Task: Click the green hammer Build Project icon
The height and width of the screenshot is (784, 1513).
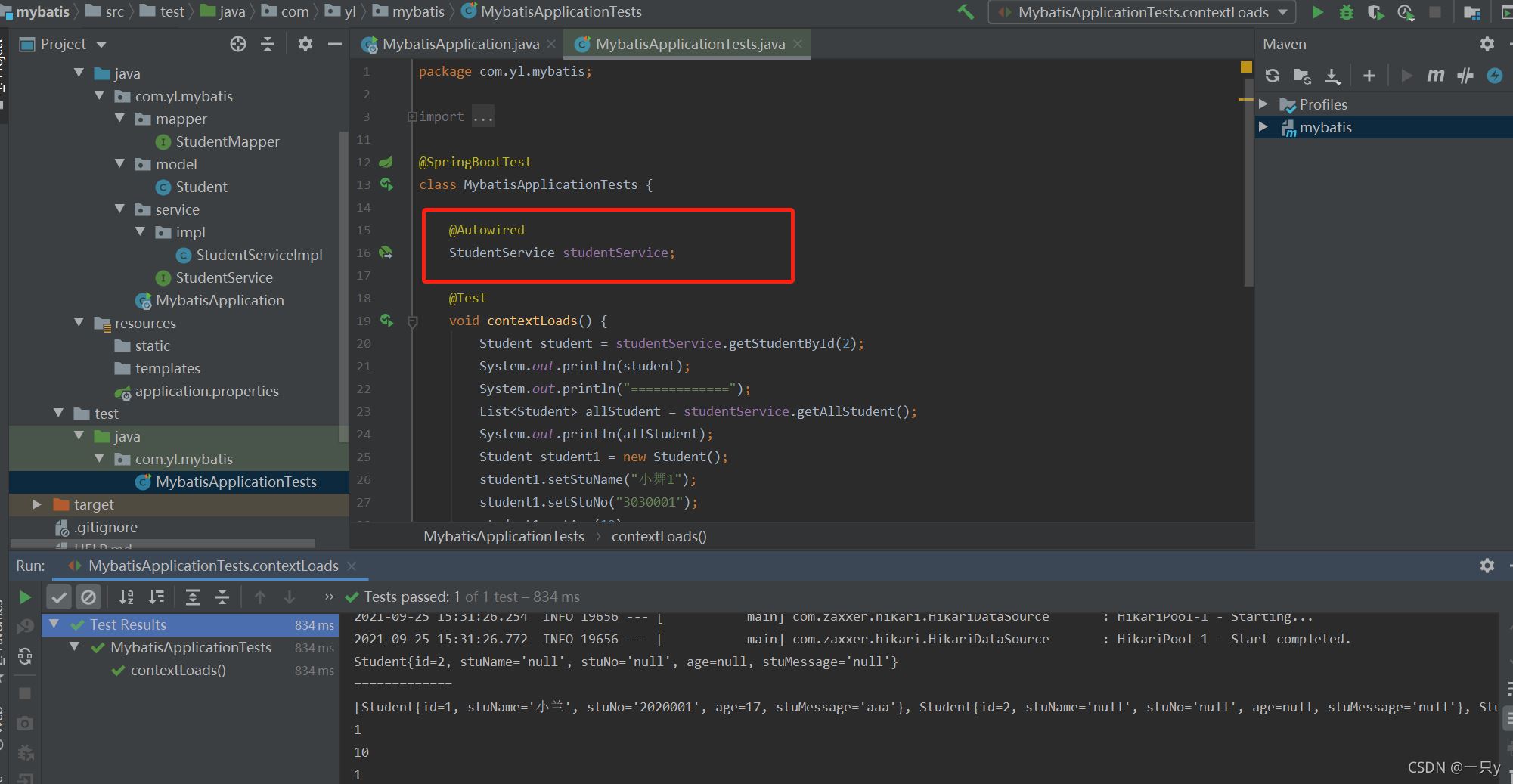Action: pyautogui.click(x=966, y=12)
